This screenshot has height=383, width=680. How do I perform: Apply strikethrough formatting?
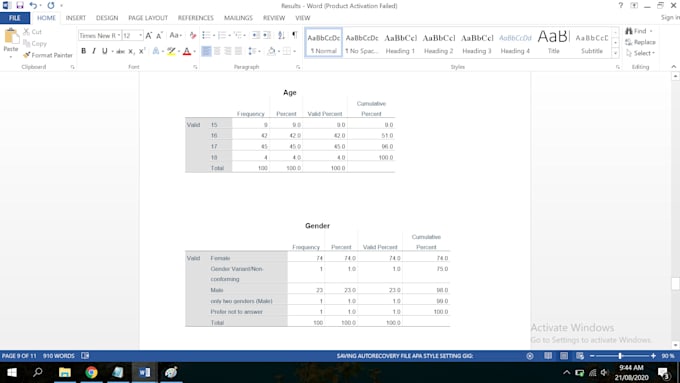coord(121,51)
